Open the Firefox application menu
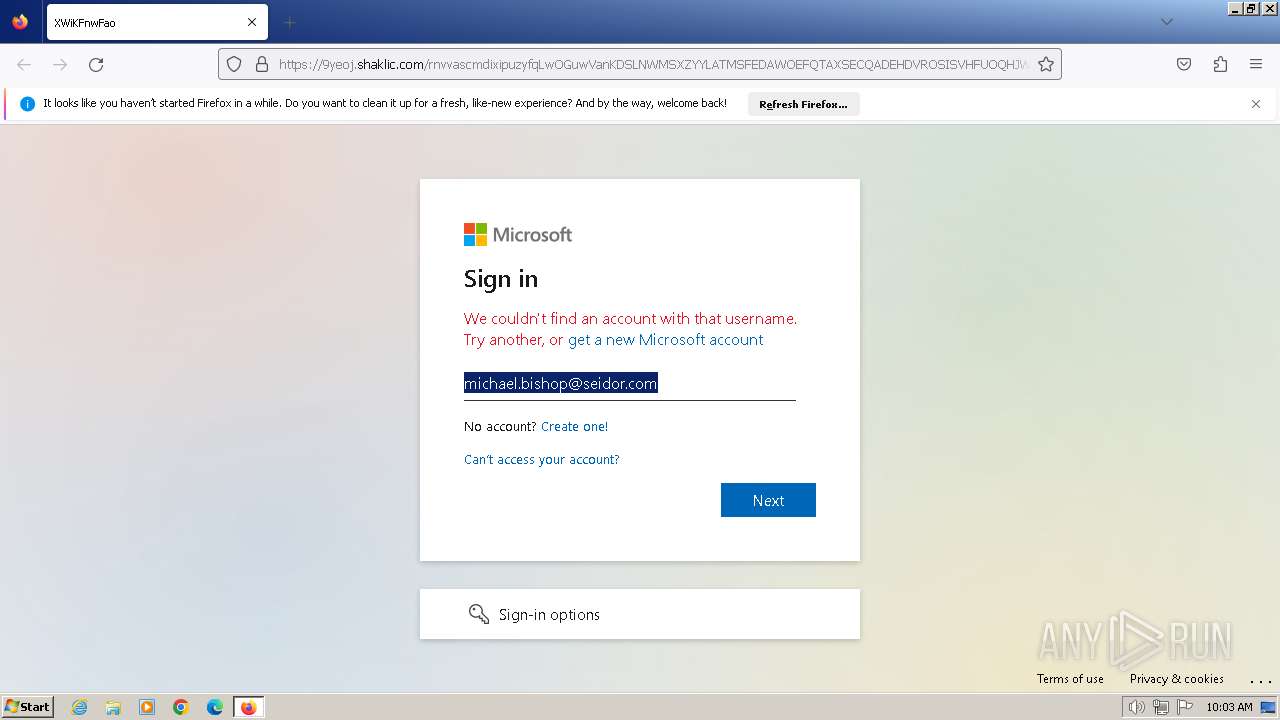The image size is (1280, 720). (1256, 64)
